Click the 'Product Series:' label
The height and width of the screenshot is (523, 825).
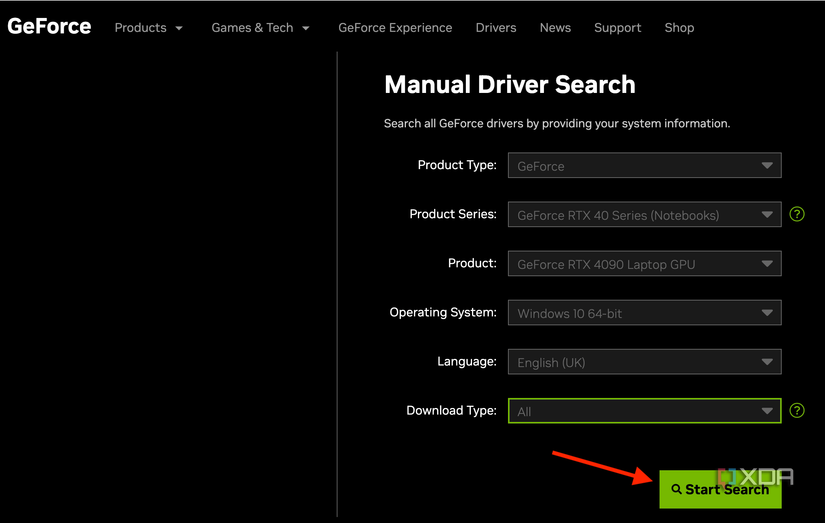pyautogui.click(x=452, y=214)
